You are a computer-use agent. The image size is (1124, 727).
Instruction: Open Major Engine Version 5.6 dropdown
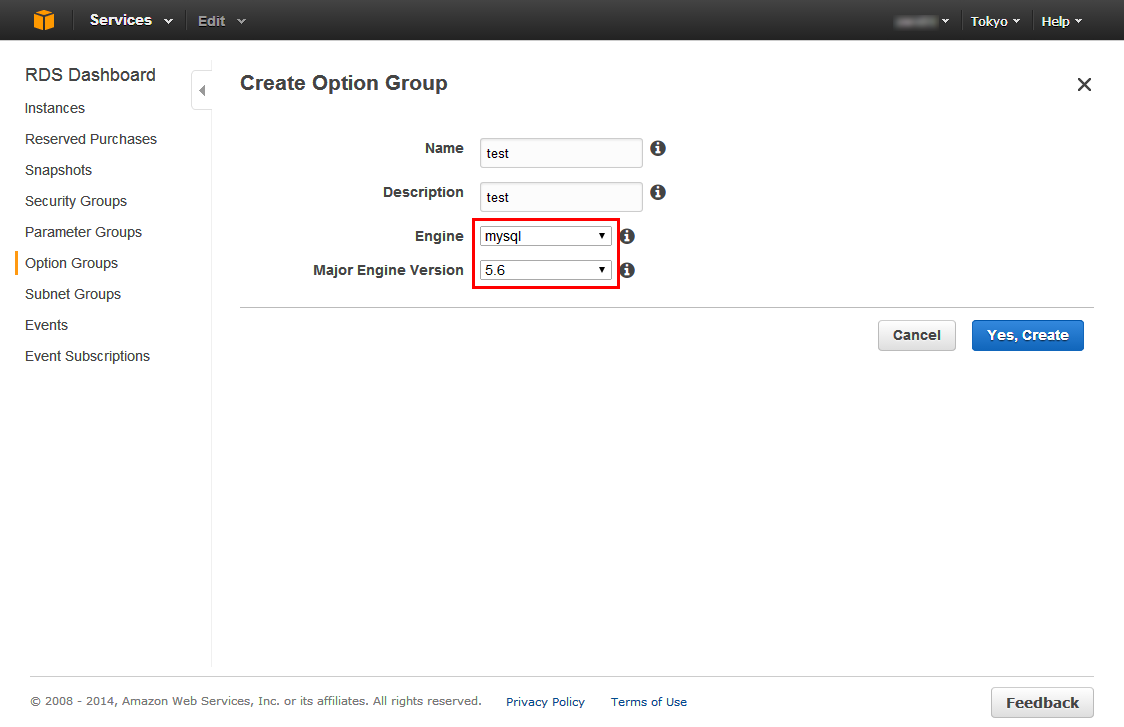pyautogui.click(x=546, y=270)
